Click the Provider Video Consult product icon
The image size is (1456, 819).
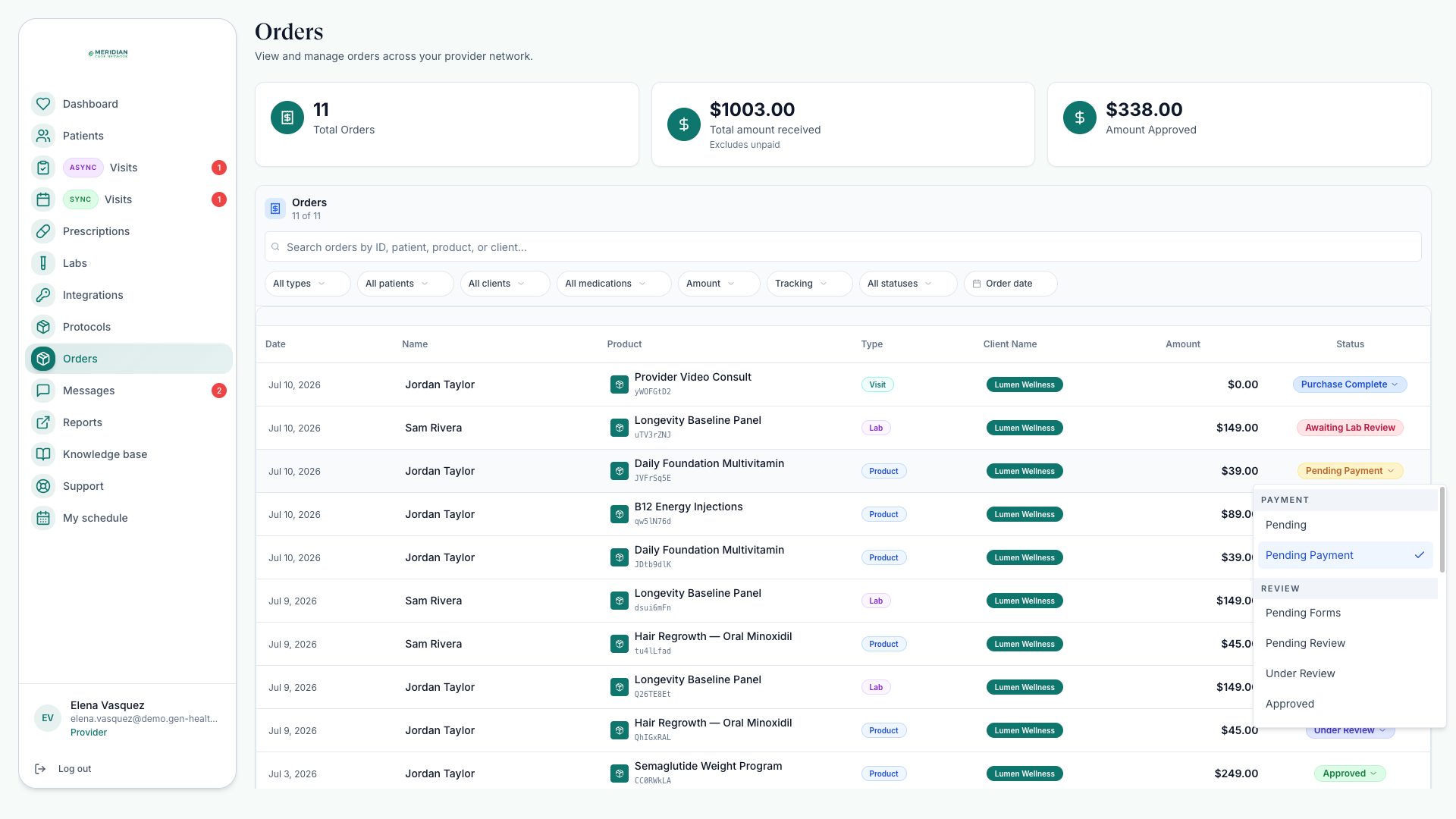pyautogui.click(x=620, y=384)
